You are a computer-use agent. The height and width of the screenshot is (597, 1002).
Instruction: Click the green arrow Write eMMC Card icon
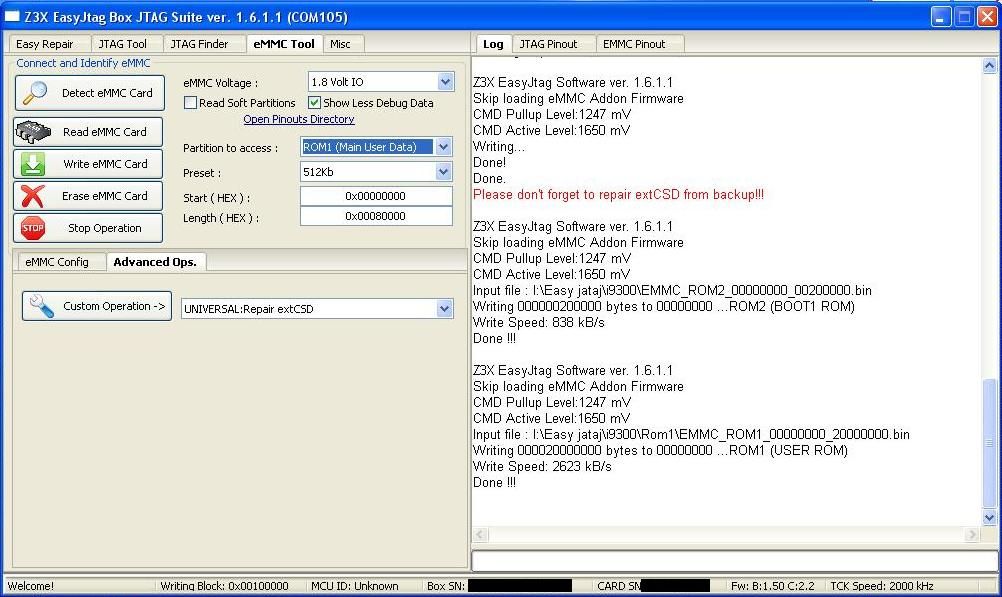[x=34, y=164]
